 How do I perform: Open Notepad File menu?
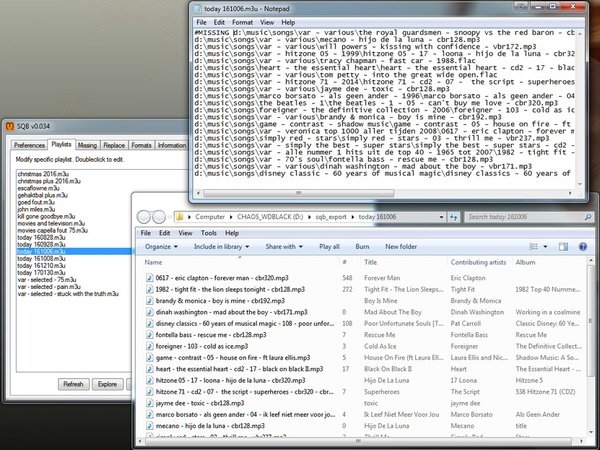click(x=201, y=22)
